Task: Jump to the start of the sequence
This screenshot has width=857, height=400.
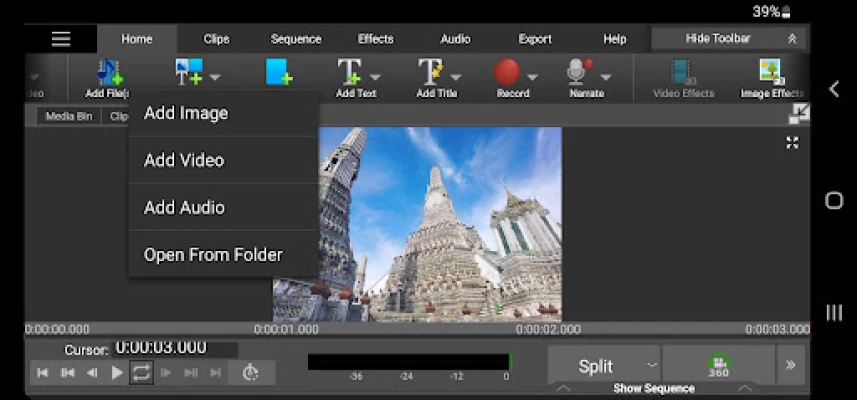Action: click(x=43, y=373)
